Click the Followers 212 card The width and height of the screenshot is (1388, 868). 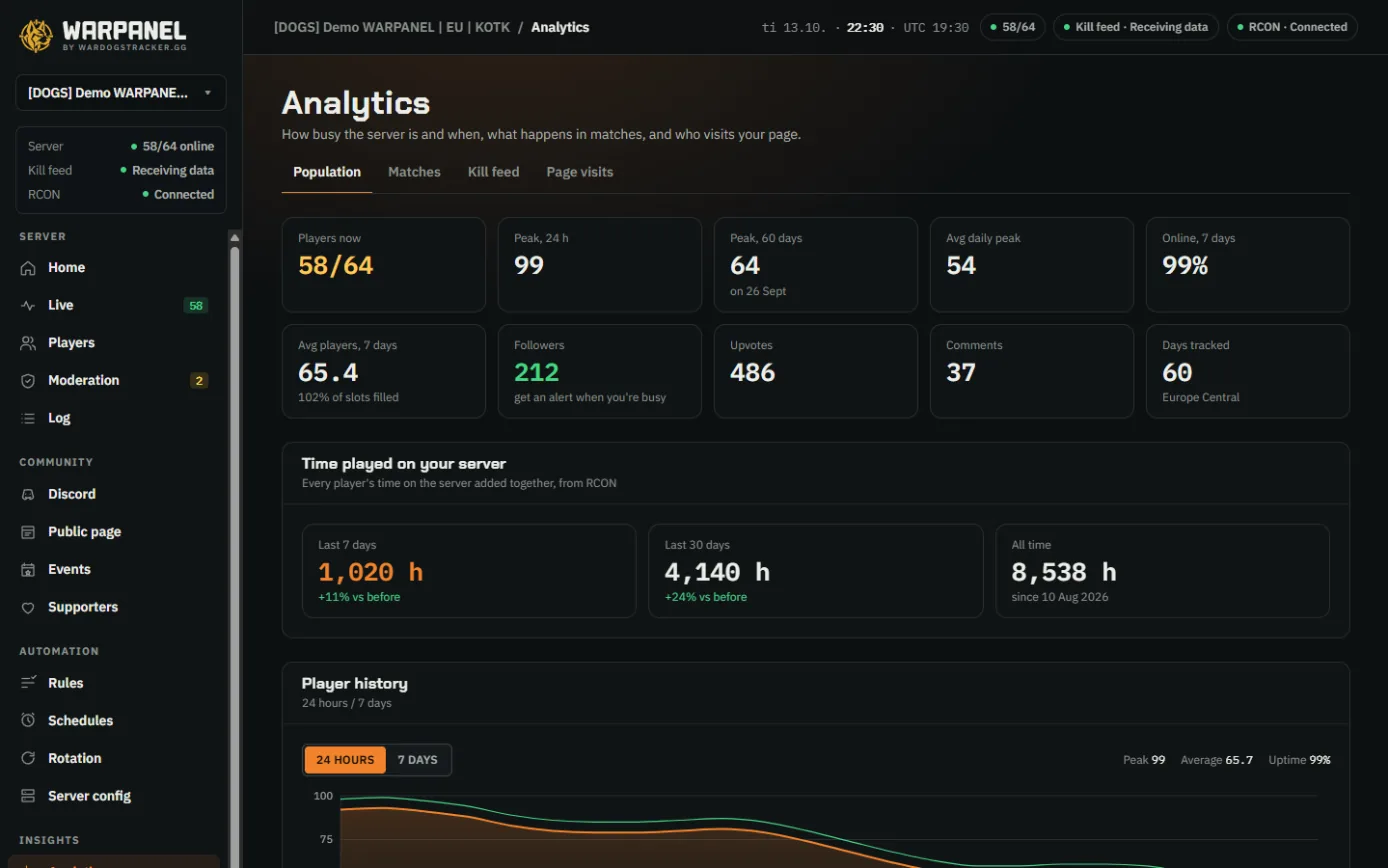pos(600,371)
